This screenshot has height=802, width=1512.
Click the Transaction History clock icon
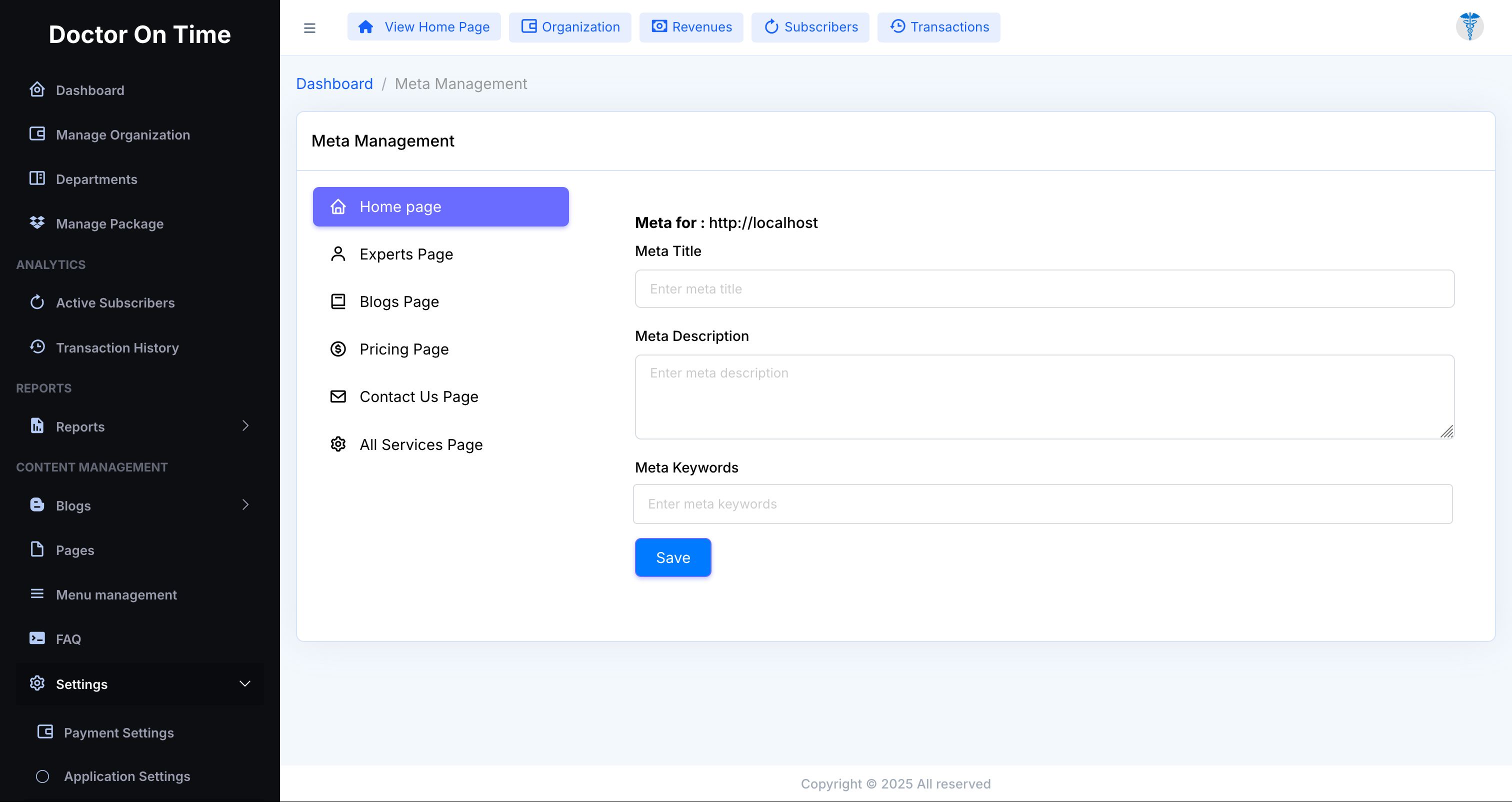[x=37, y=347]
